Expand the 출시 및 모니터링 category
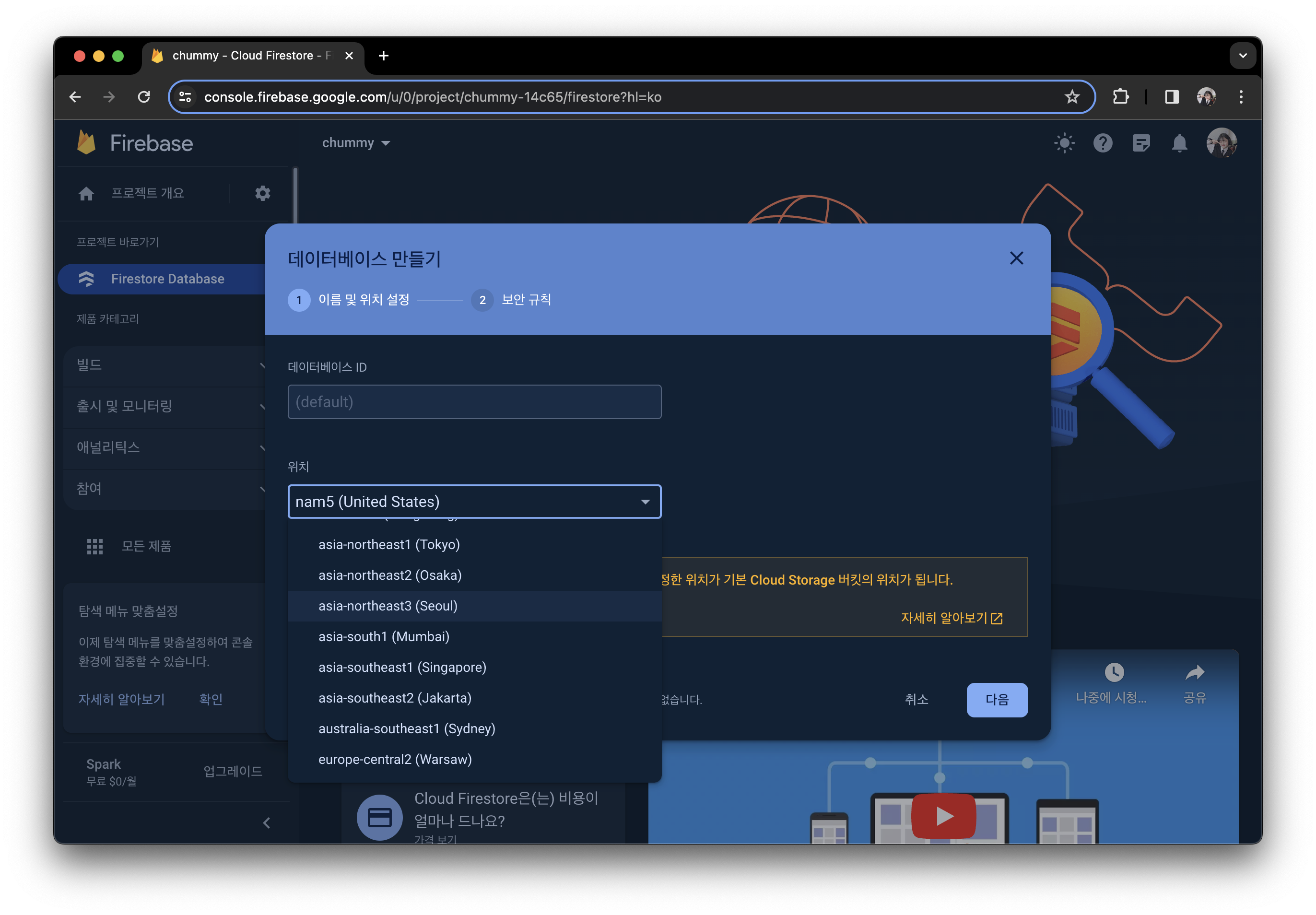Image resolution: width=1316 pixels, height=915 pixels. pos(165,407)
